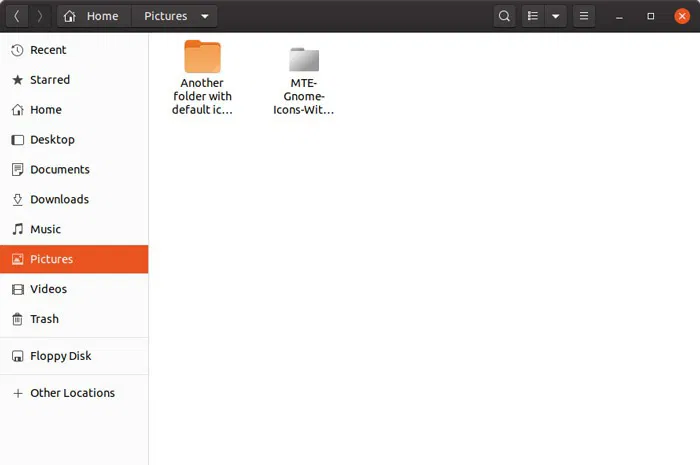700x465 pixels.
Task: Open the view options dropdown arrow
Action: [556, 16]
